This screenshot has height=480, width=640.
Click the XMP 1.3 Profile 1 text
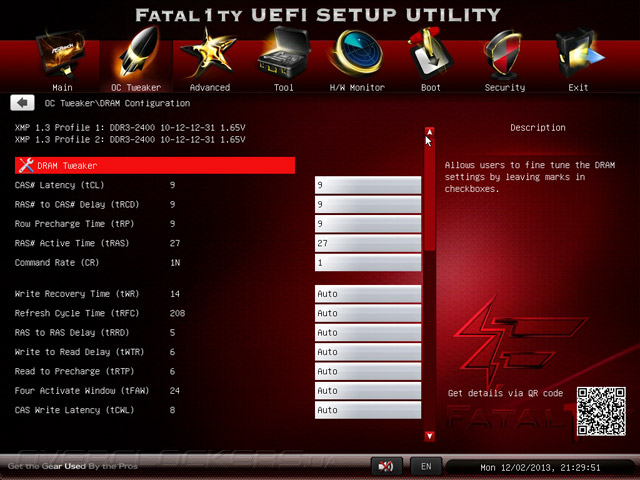[x=130, y=127]
